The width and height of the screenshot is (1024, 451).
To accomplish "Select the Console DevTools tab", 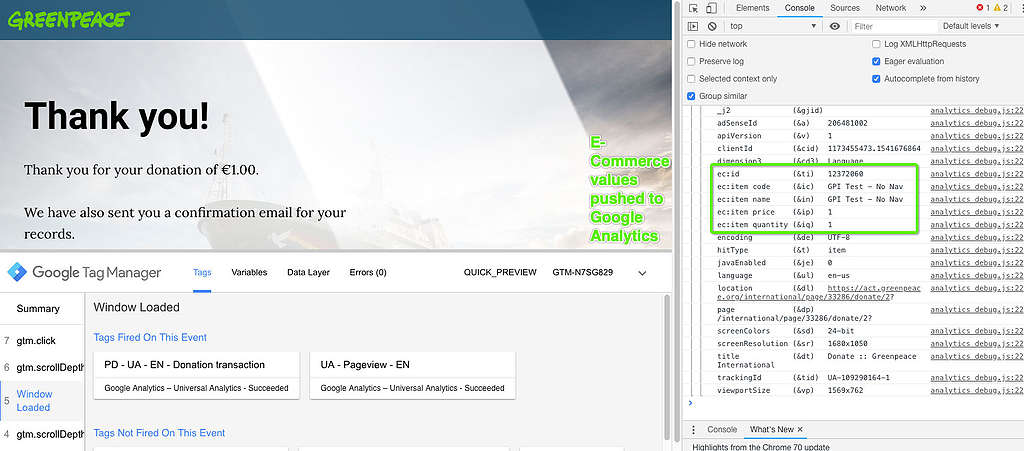I will click(x=799, y=8).
